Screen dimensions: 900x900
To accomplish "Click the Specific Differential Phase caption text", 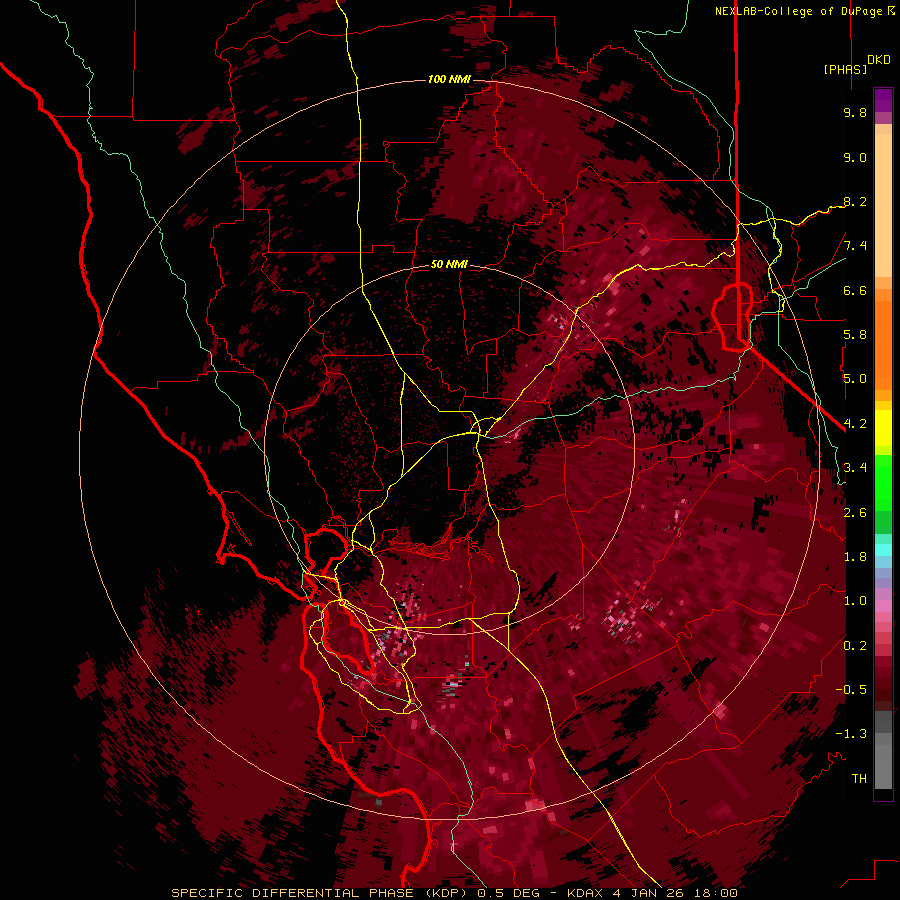I will click(454, 893).
